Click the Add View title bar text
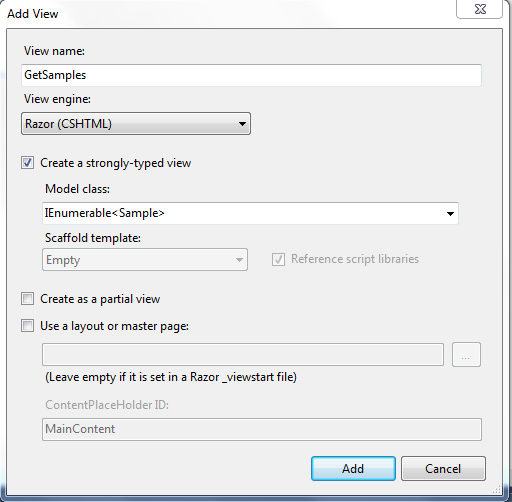Viewport: 512px width, 502px height. click(33, 14)
